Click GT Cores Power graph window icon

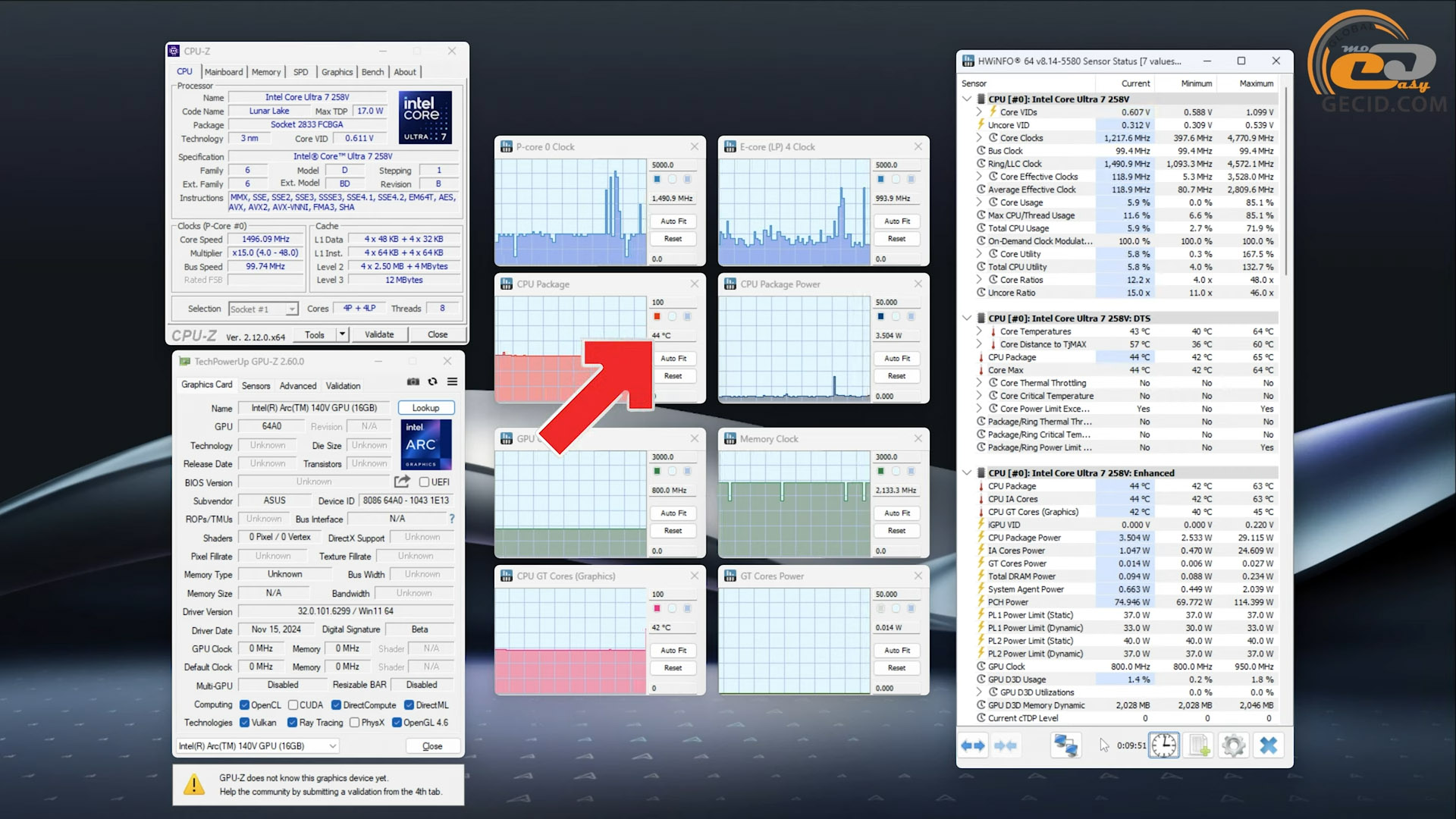pyautogui.click(x=730, y=576)
